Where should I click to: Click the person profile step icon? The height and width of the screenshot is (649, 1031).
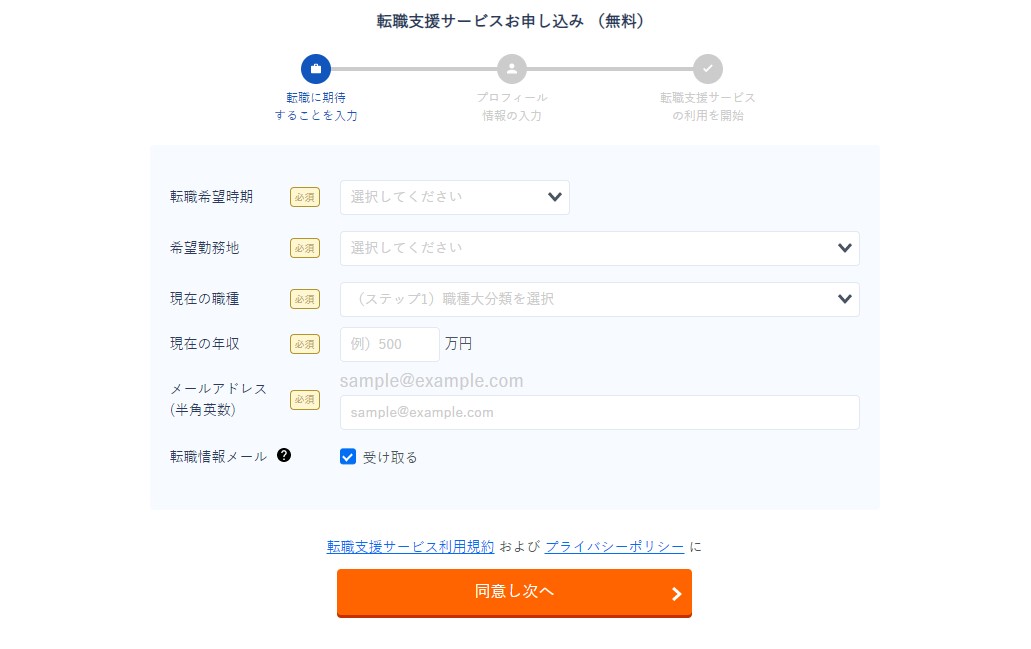pos(512,69)
